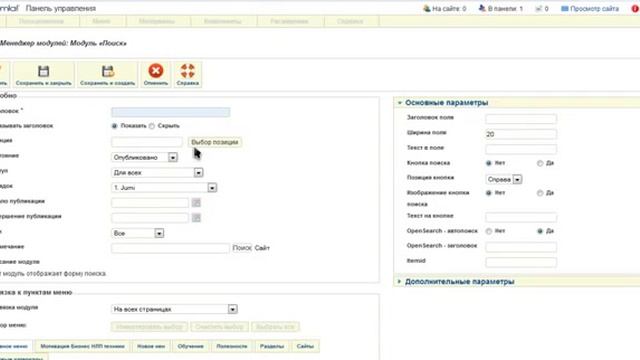Switch to the Обучение menu tab
640x360 pixels.
coord(191,346)
